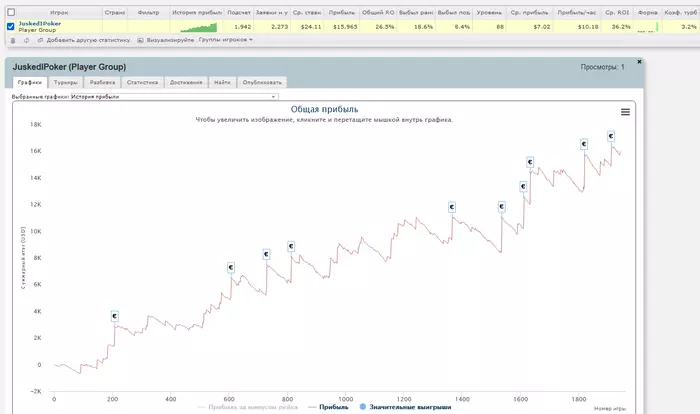Click the win marker near game 600
Image resolution: width=700 pixels, height=414 pixels.
click(231, 268)
